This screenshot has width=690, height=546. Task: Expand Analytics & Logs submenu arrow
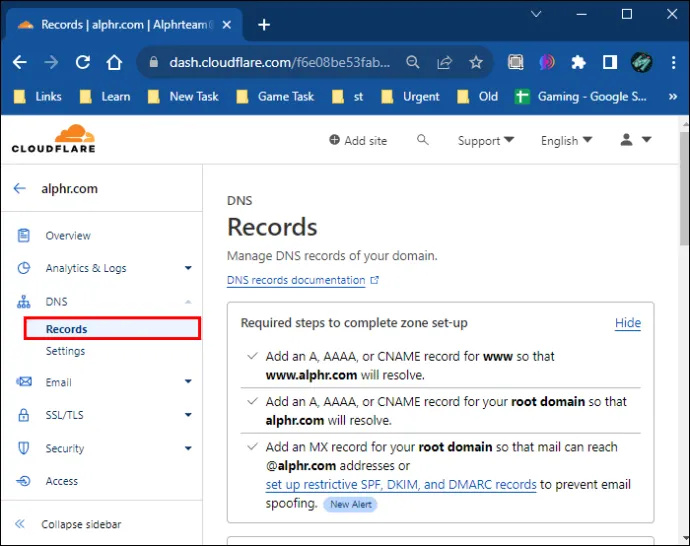click(188, 268)
